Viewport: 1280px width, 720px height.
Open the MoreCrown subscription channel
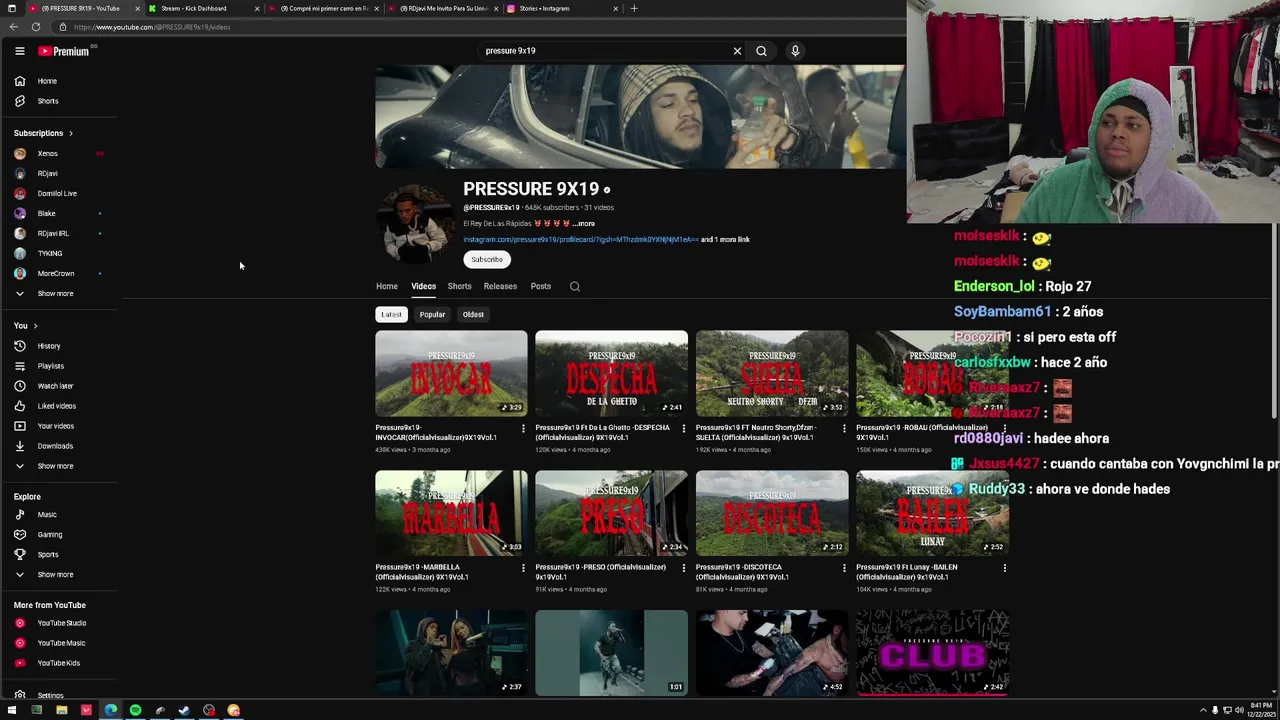[60, 274]
